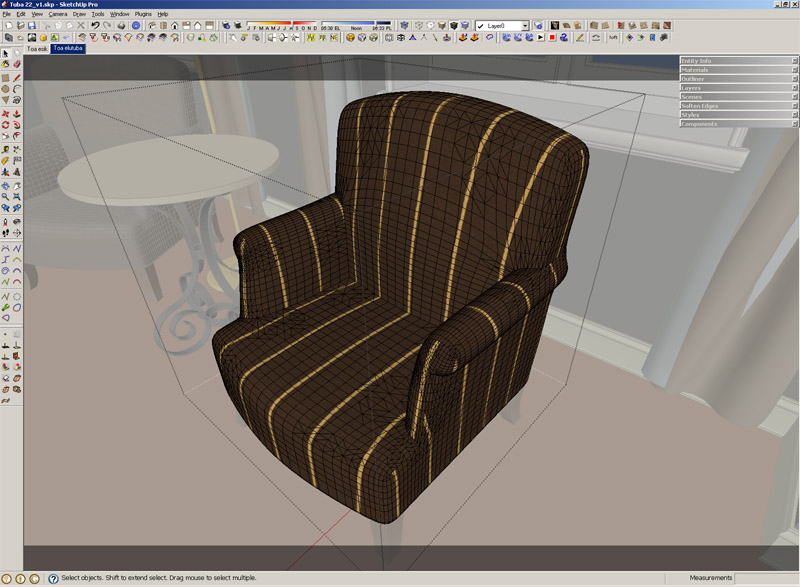The image size is (800, 587).
Task: Select the arrow Select tool
Action: 6,53
